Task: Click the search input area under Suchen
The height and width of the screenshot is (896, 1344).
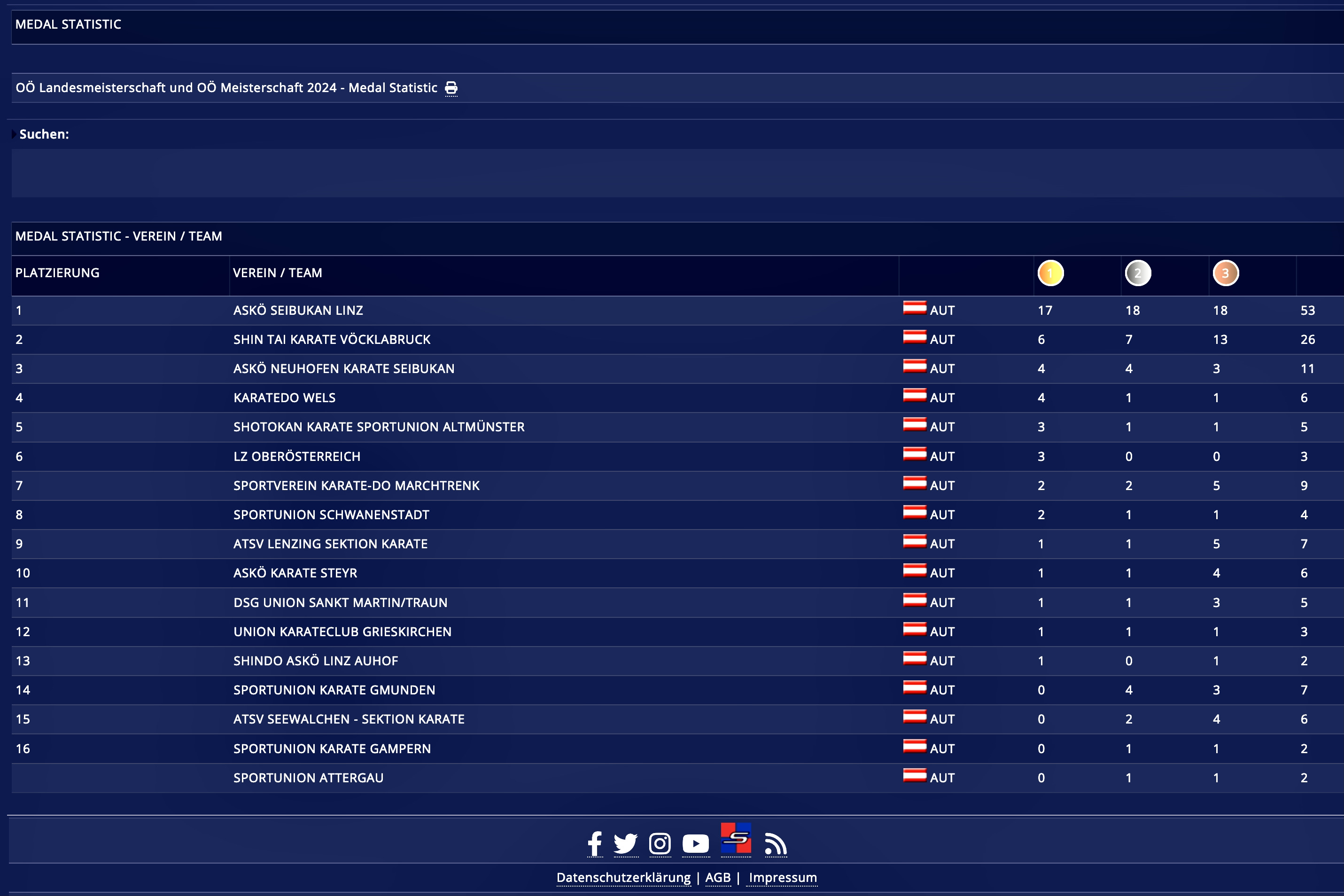Action: 677,173
